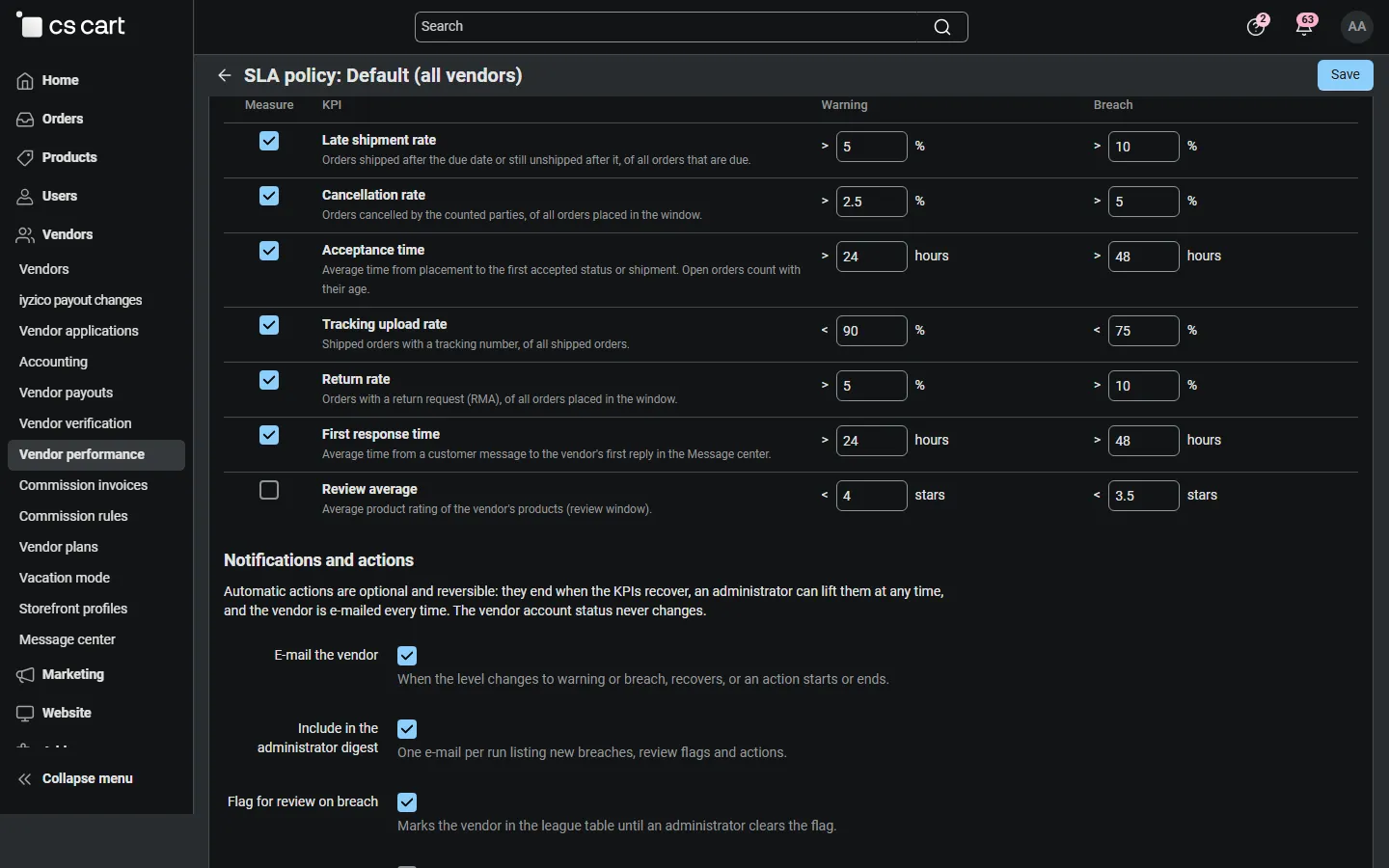The height and width of the screenshot is (868, 1389).
Task: Open the notifications bell with badge 63
Action: pos(1305,26)
